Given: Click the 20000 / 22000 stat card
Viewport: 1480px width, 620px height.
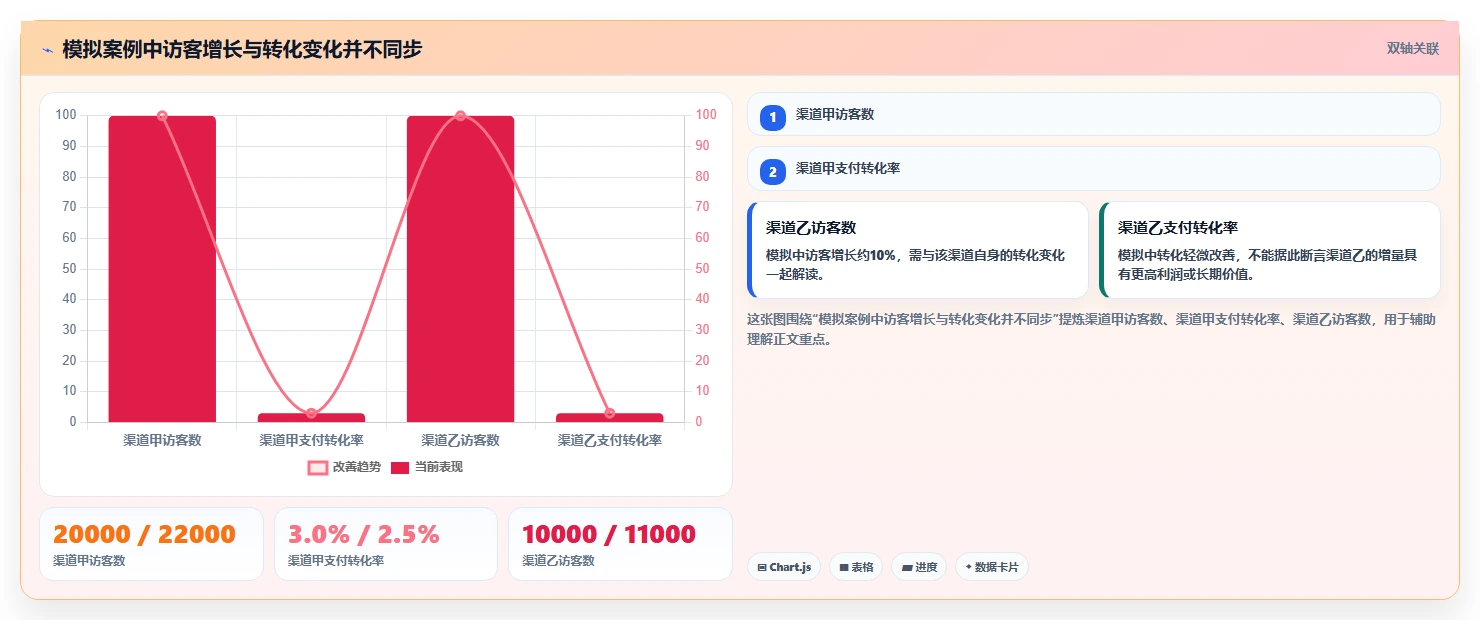Looking at the screenshot, I should [x=151, y=544].
